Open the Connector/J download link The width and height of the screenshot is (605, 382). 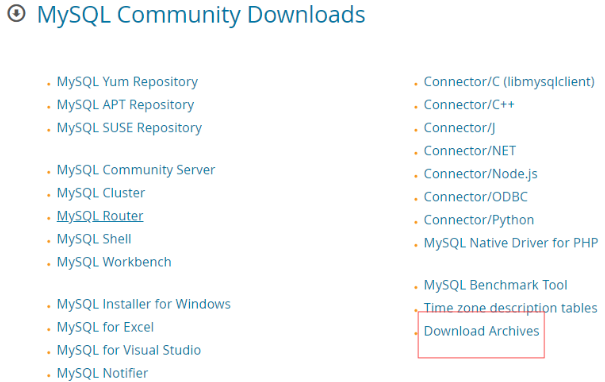click(x=459, y=128)
